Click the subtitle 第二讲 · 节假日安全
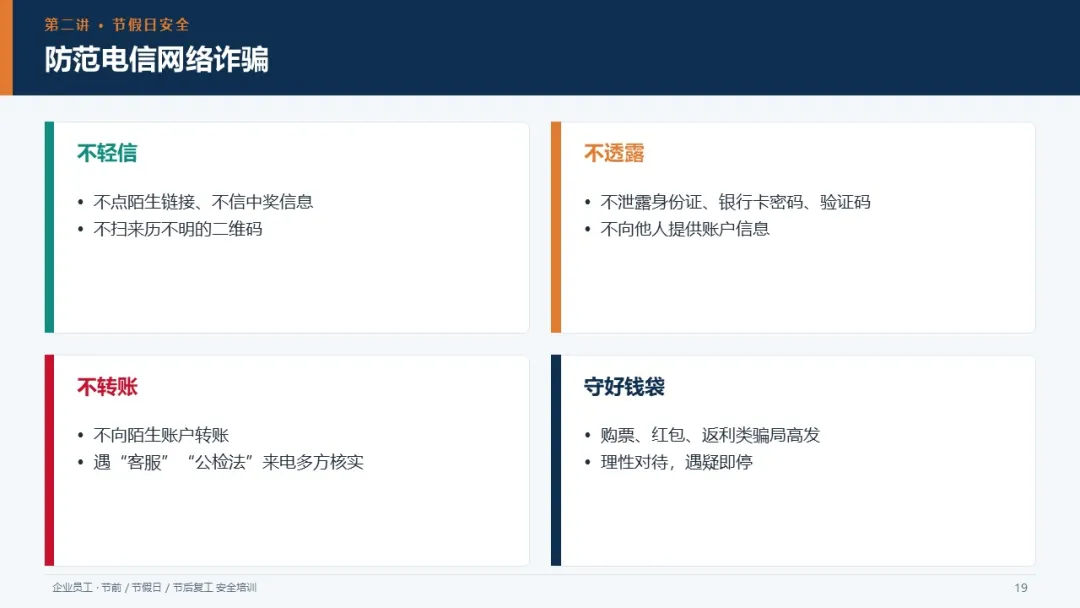The height and width of the screenshot is (608, 1080). click(117, 25)
